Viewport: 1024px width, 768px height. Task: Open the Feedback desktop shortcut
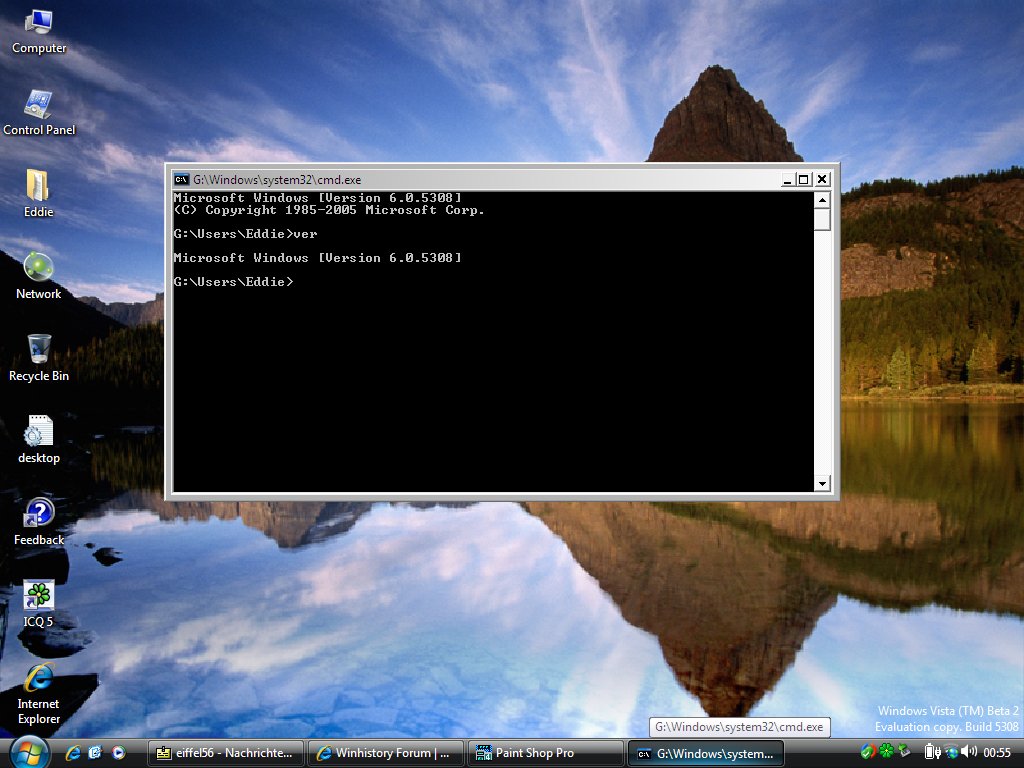click(38, 513)
